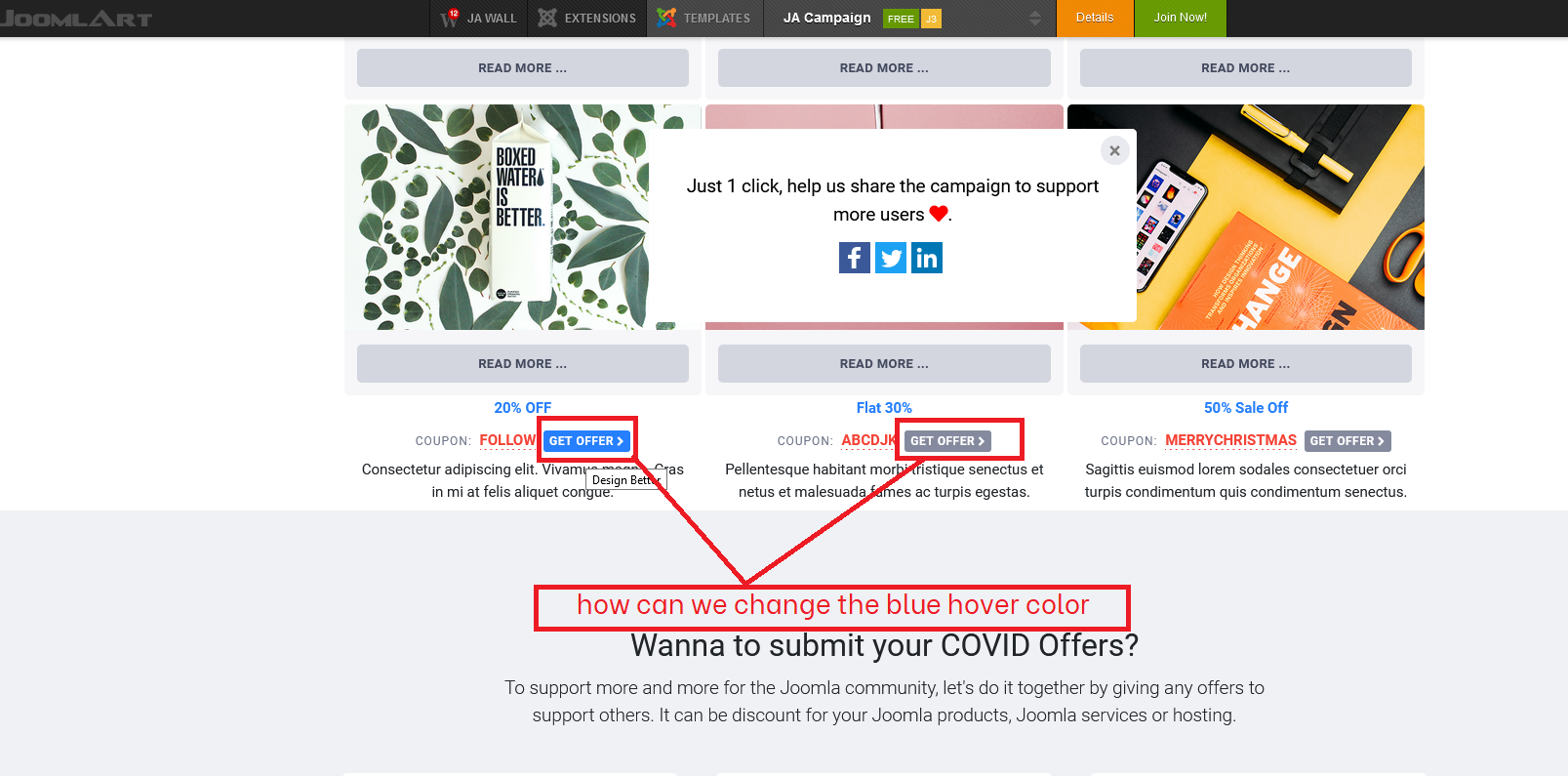Open Templates menu item
This screenshot has width=1568, height=776.
(704, 18)
